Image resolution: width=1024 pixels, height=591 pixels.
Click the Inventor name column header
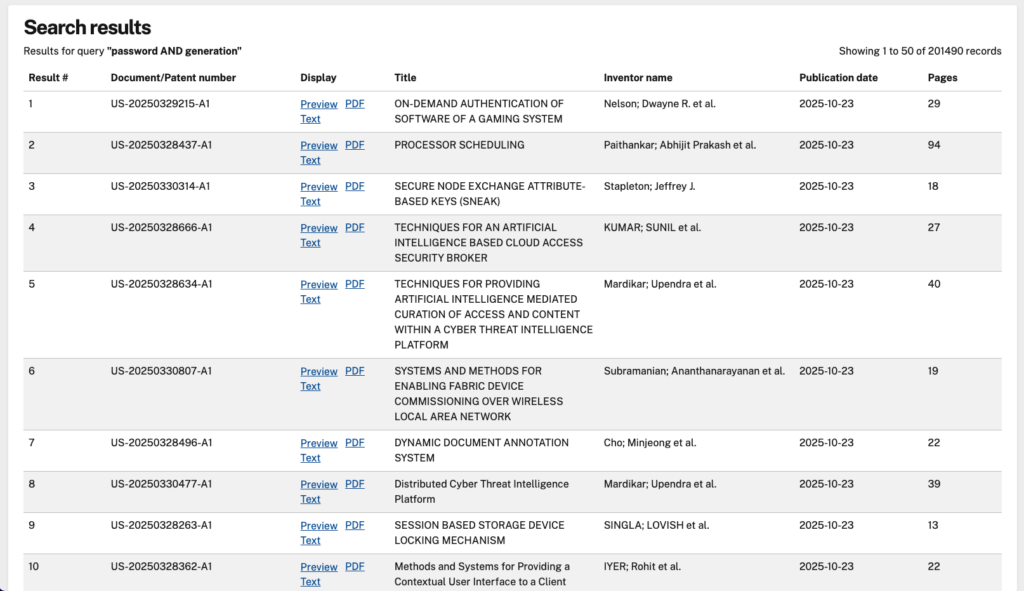pyautogui.click(x=637, y=78)
